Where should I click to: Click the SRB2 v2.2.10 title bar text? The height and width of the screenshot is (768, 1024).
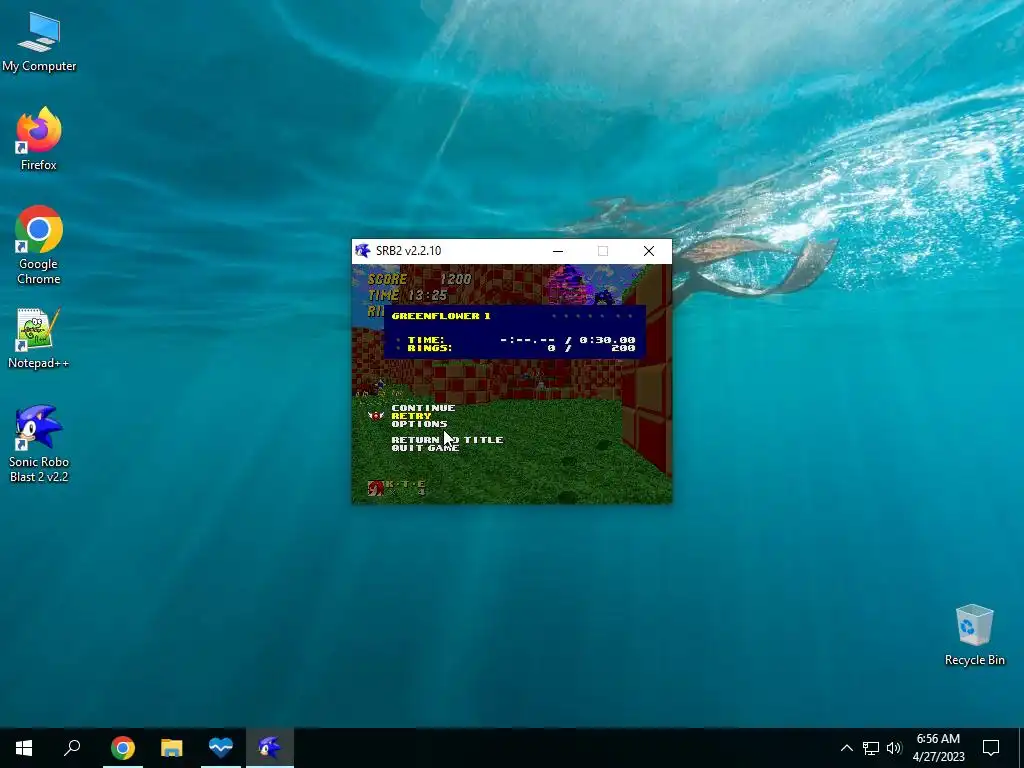(x=408, y=251)
